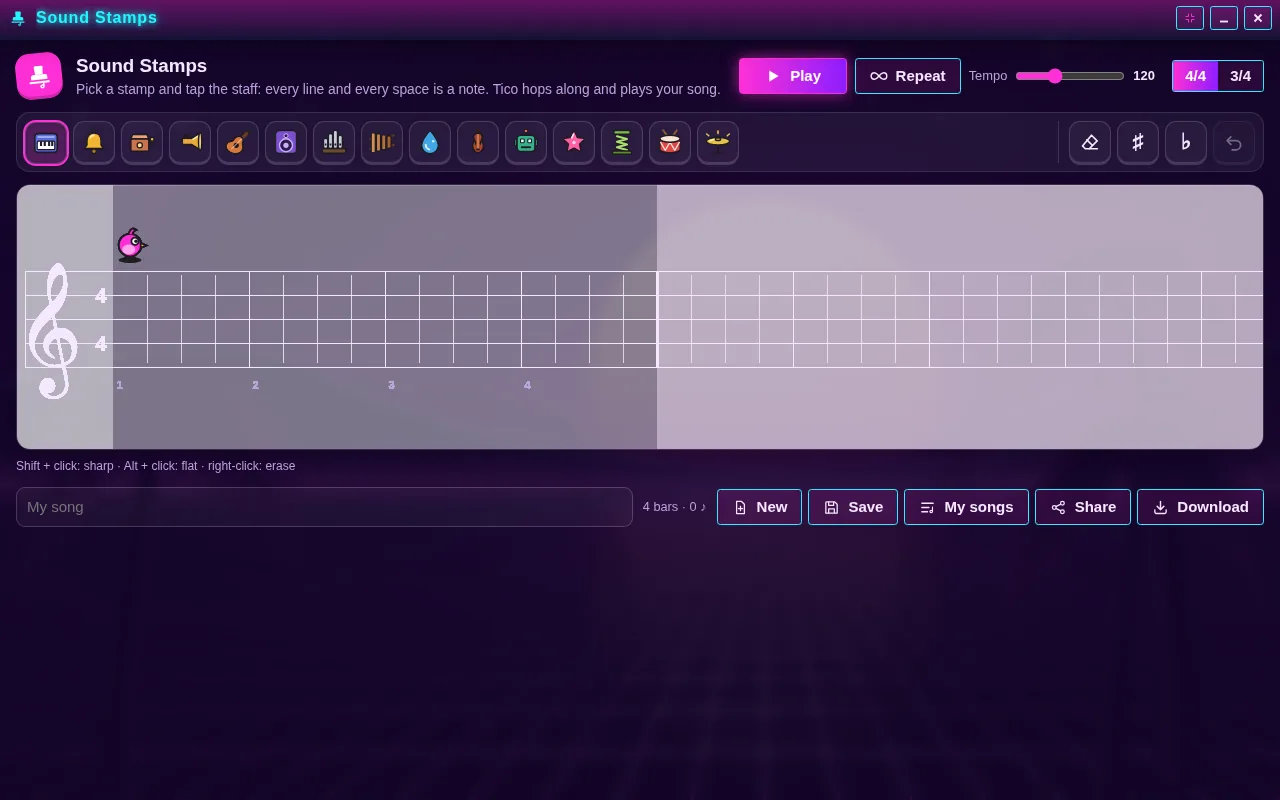The image size is (1280, 800).
Task: Select the red drum stamp
Action: (670, 142)
